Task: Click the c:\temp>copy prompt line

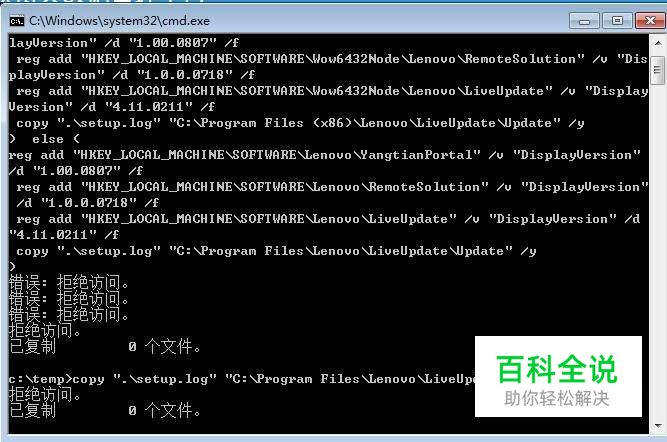Action: pyautogui.click(x=242, y=379)
